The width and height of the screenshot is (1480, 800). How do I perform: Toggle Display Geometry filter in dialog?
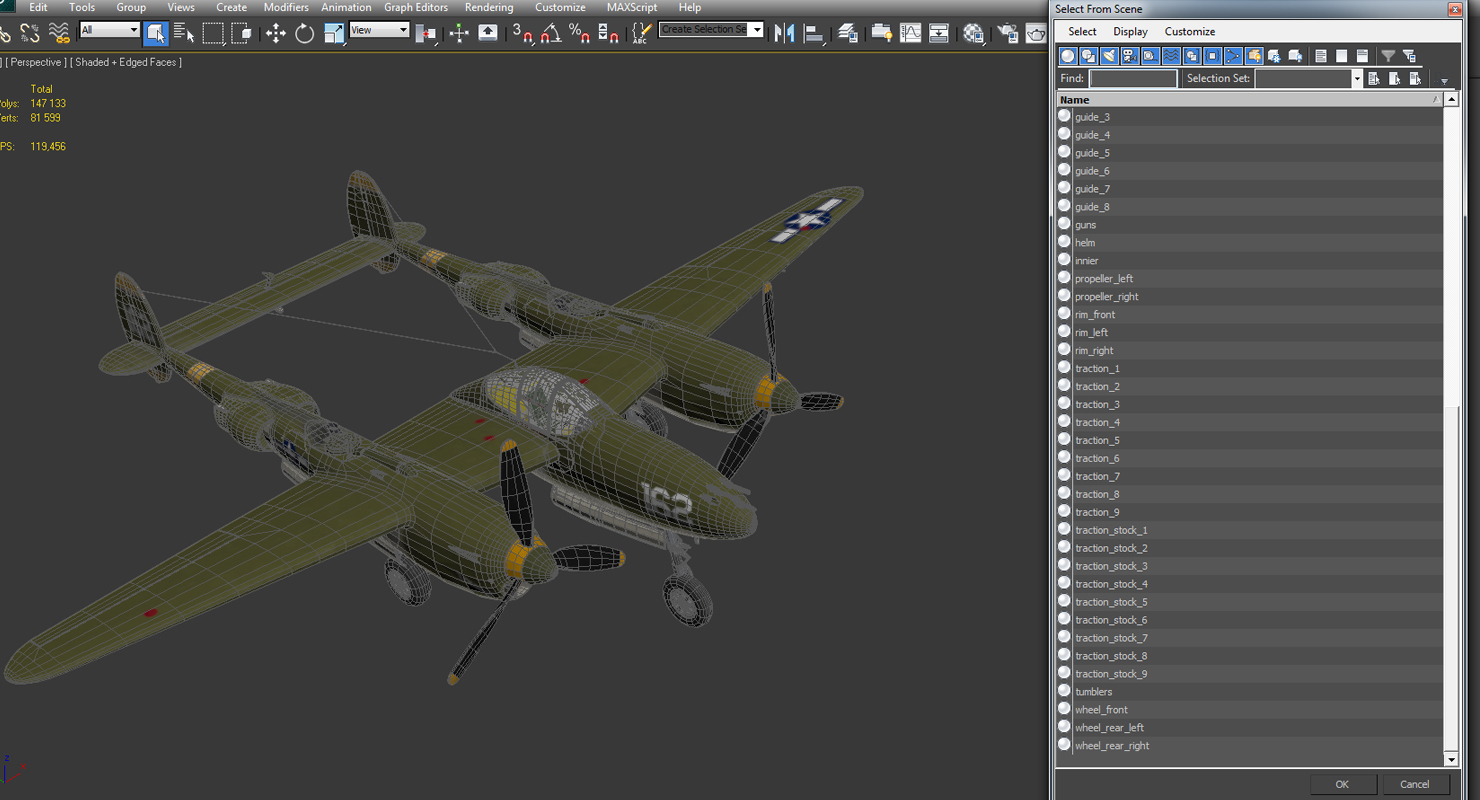tap(1068, 56)
